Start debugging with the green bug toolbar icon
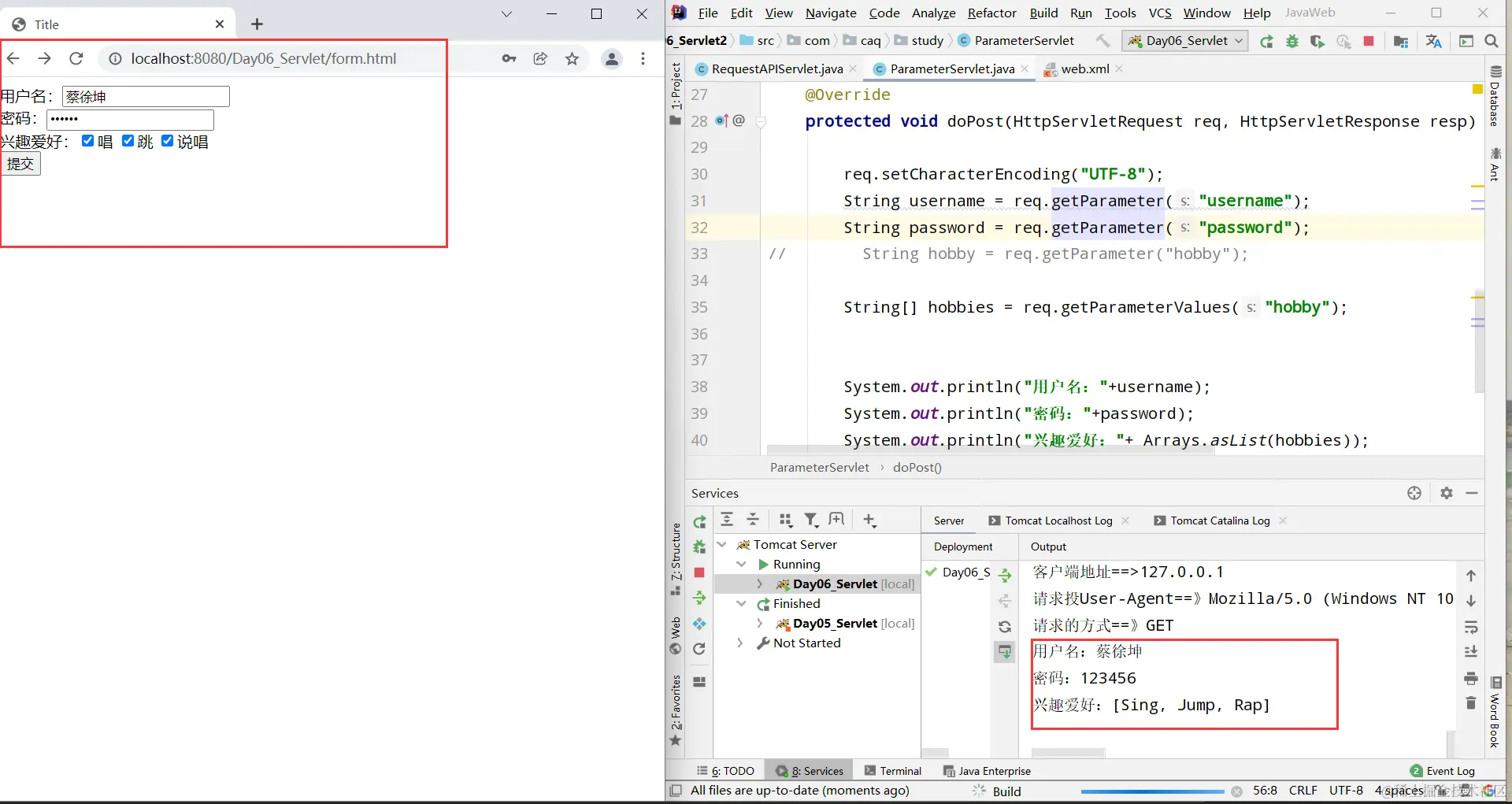 [1292, 42]
